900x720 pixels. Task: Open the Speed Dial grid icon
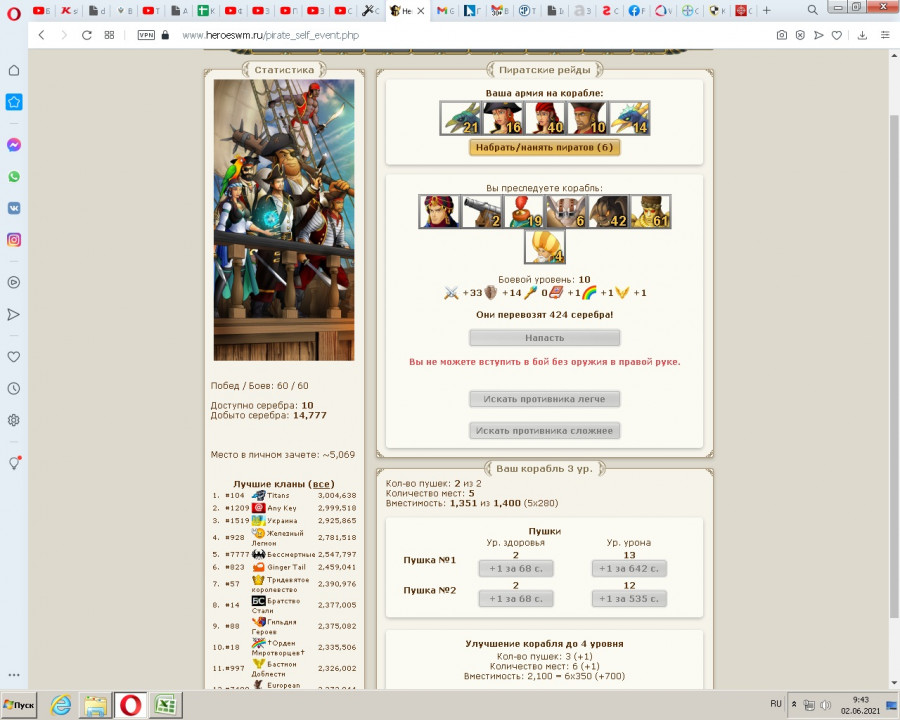click(x=109, y=35)
